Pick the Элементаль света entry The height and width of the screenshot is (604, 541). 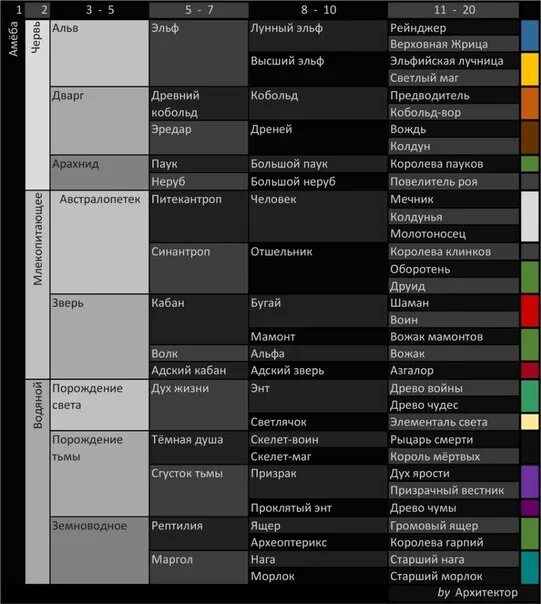[x=454, y=422]
